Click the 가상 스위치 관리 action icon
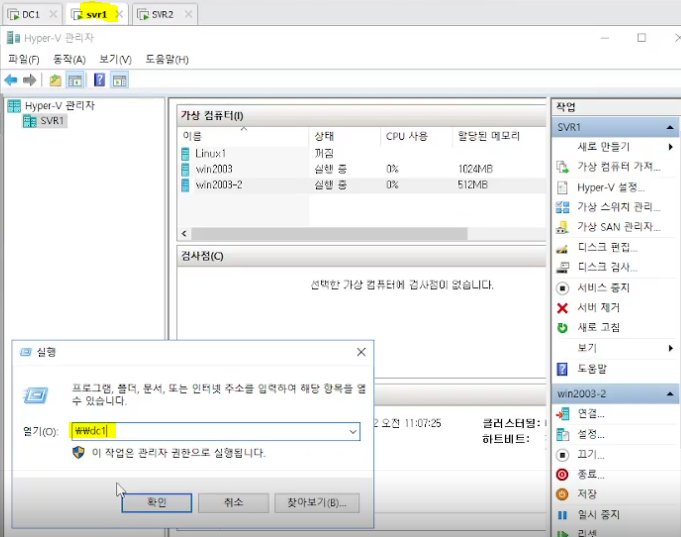The height and width of the screenshot is (537, 681). pos(562,207)
